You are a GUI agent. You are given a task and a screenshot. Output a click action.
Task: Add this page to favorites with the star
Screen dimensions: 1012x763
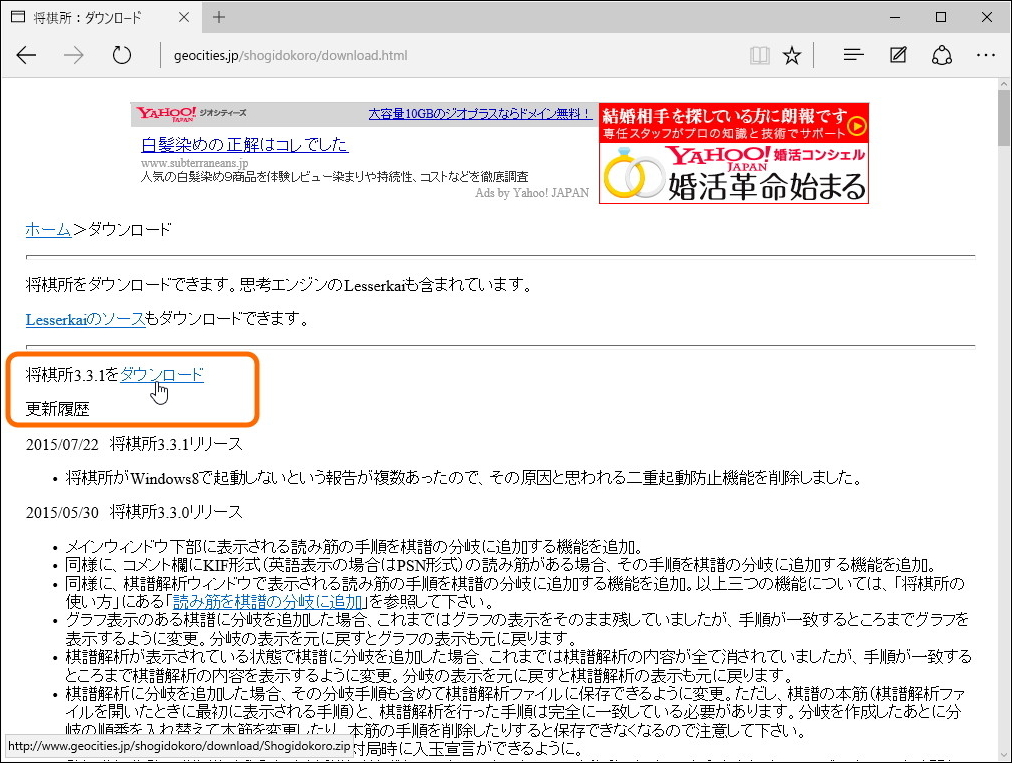792,55
